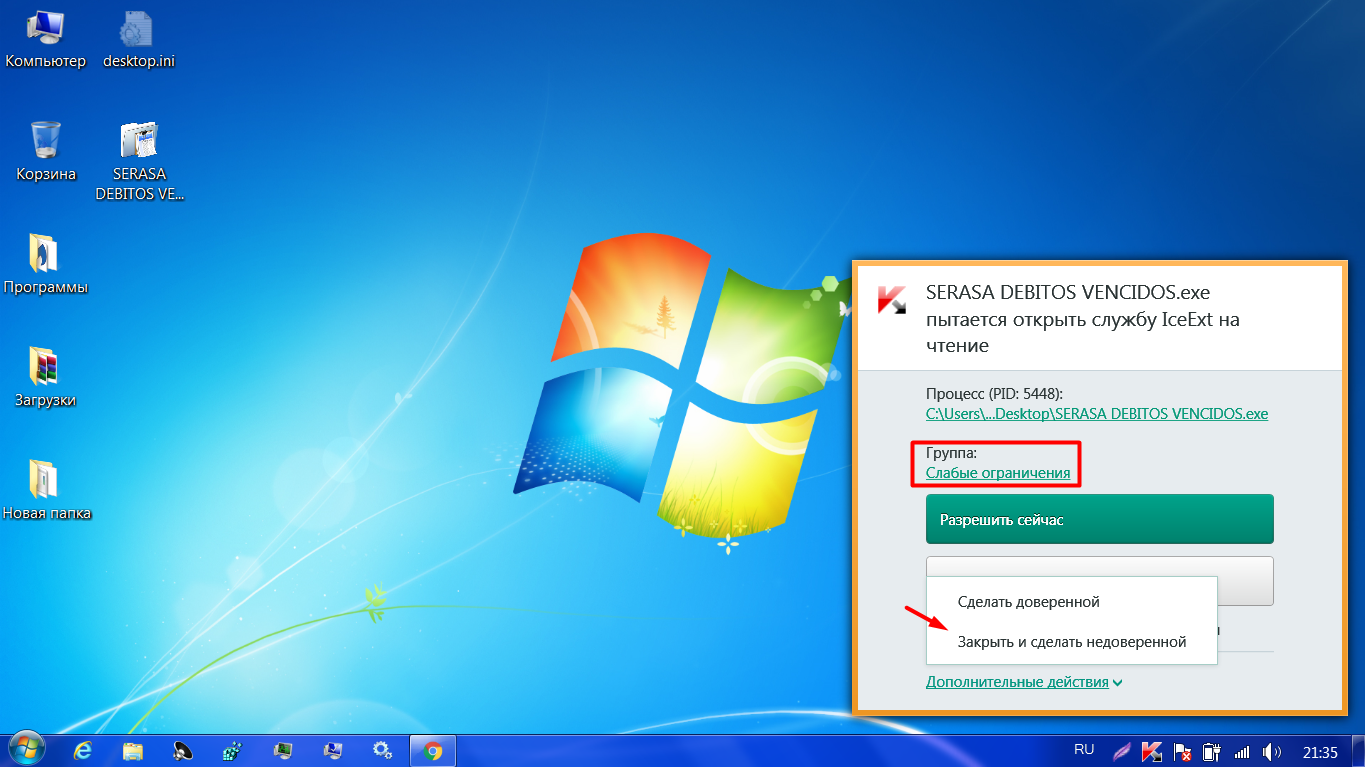Open Windows Explorer from the taskbar
Viewport: 1365px width, 767px height.
click(x=134, y=750)
